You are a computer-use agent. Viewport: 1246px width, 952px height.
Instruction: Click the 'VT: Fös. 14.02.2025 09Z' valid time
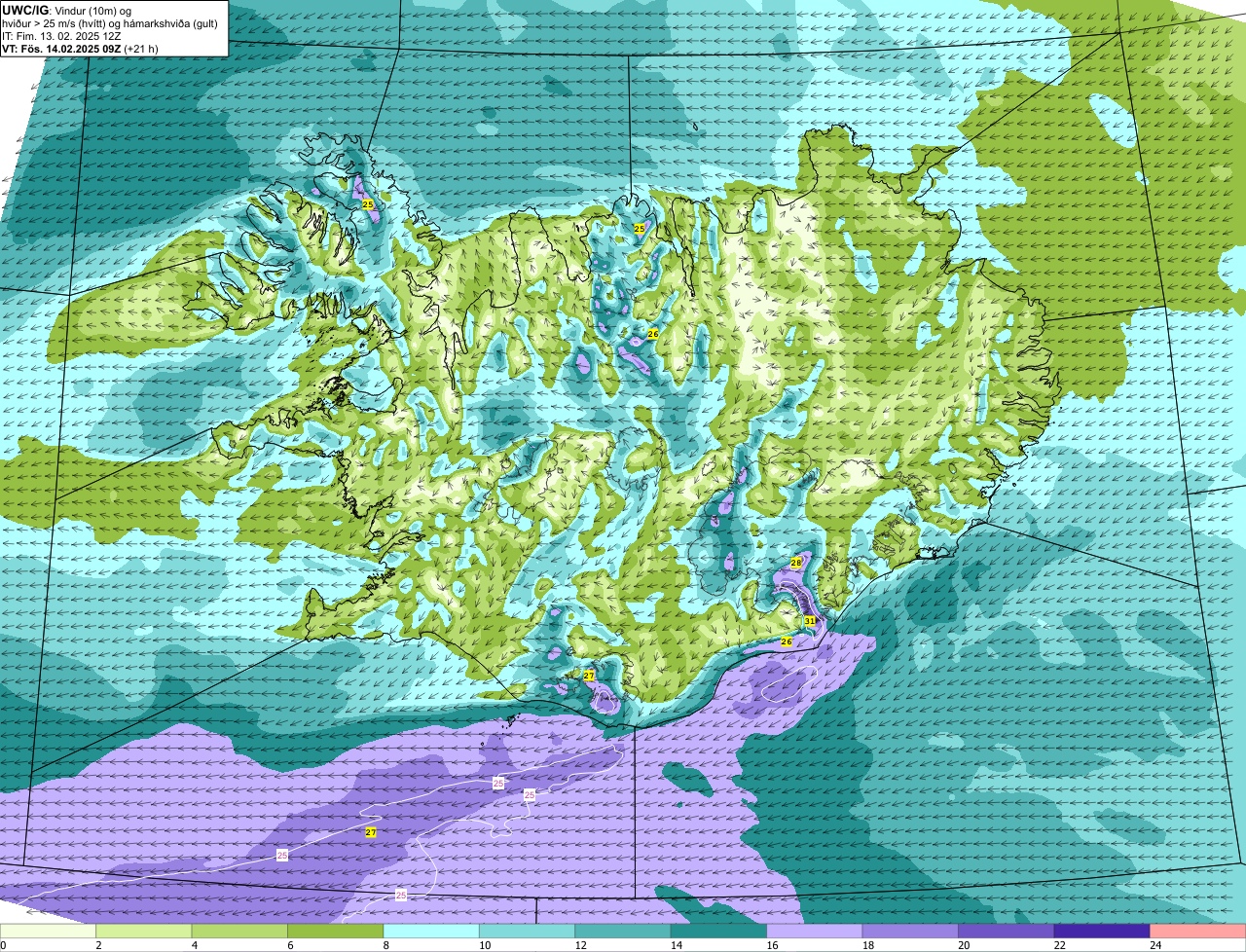coord(61,48)
